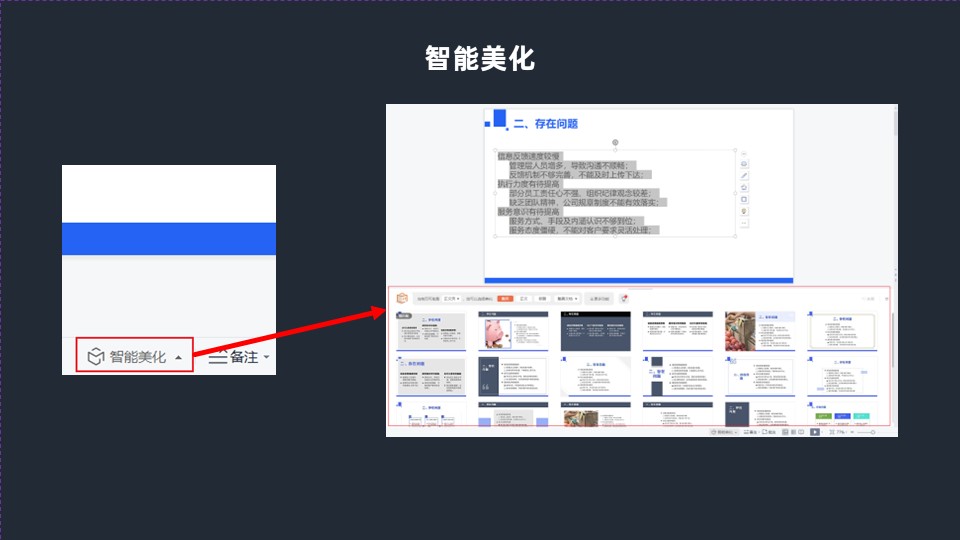Click the text line 服务意识有待提高
The image size is (960, 540).
coord(528,211)
